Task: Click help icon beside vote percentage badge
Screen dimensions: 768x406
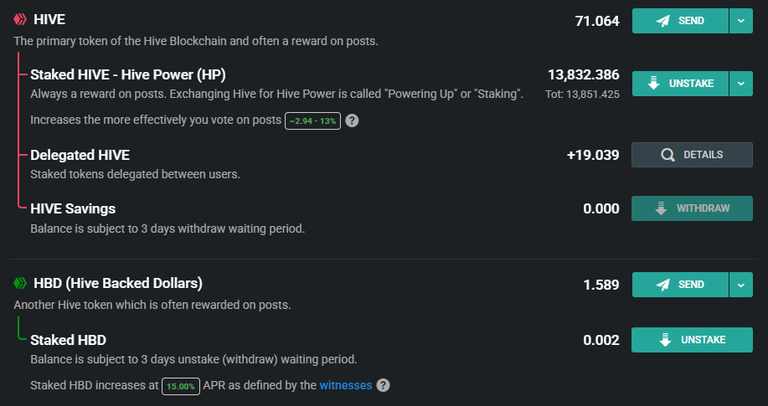Action: [352, 120]
